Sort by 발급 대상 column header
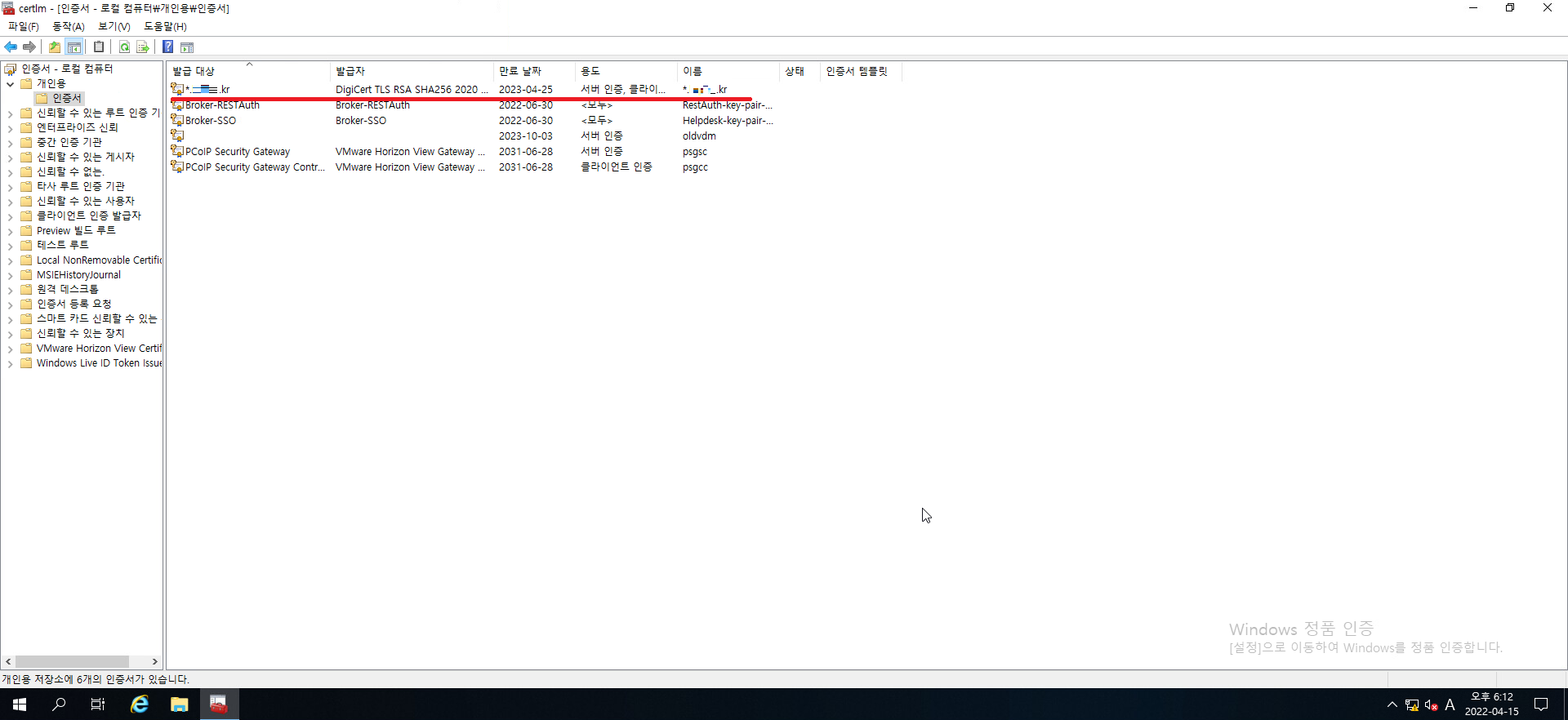Viewport: 1568px width, 720px height. coord(248,71)
